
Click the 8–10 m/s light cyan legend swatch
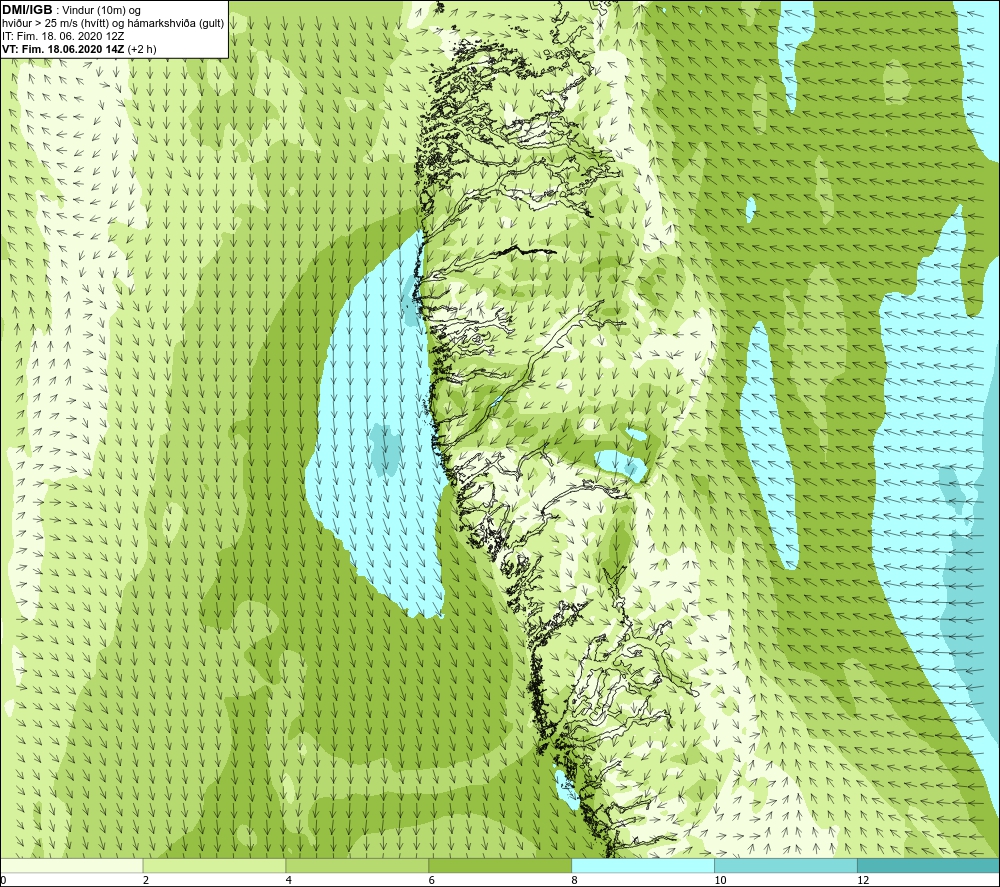point(643,865)
